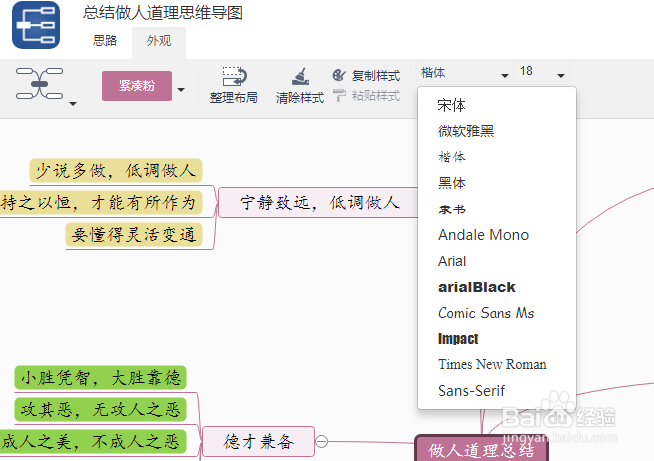This screenshot has height=461, width=654.
Task: Open the theme list dropdown arrow
Action: pyautogui.click(x=181, y=89)
